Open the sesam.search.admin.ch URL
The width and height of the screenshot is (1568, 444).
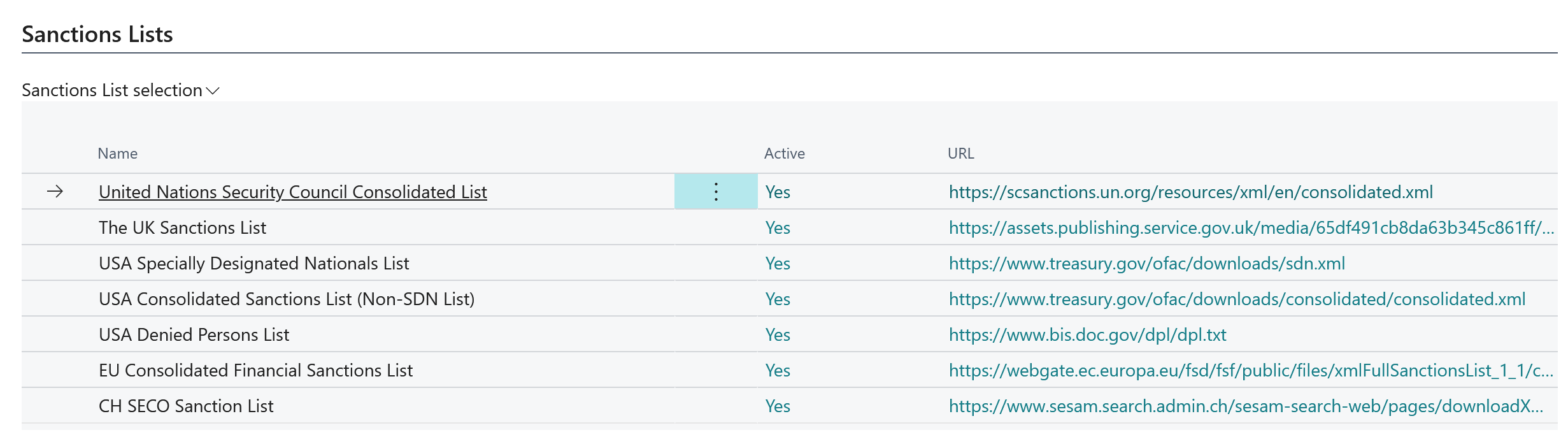coord(1246,406)
